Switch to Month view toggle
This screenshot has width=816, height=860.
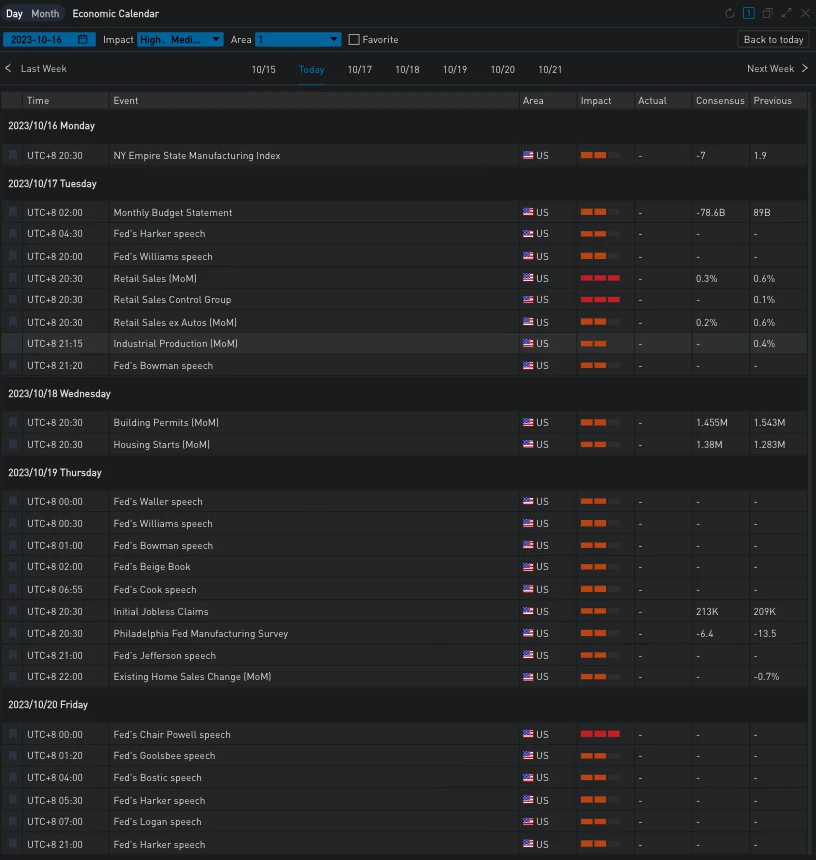[x=45, y=14]
